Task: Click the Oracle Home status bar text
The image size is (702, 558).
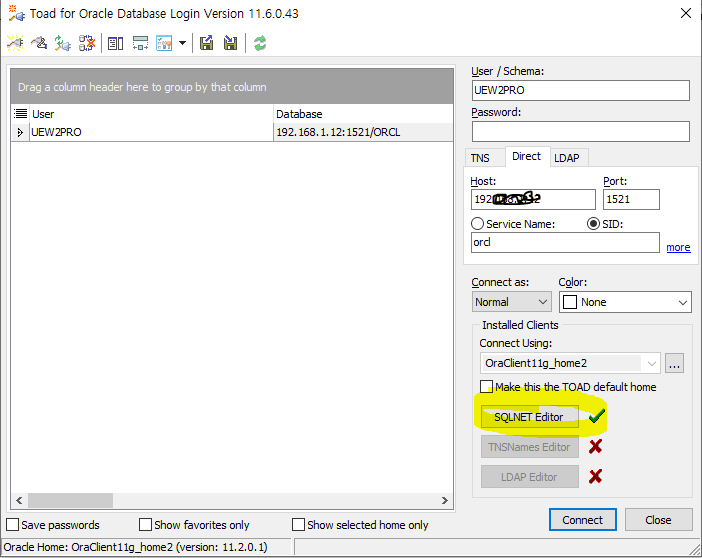Action: tap(136, 547)
